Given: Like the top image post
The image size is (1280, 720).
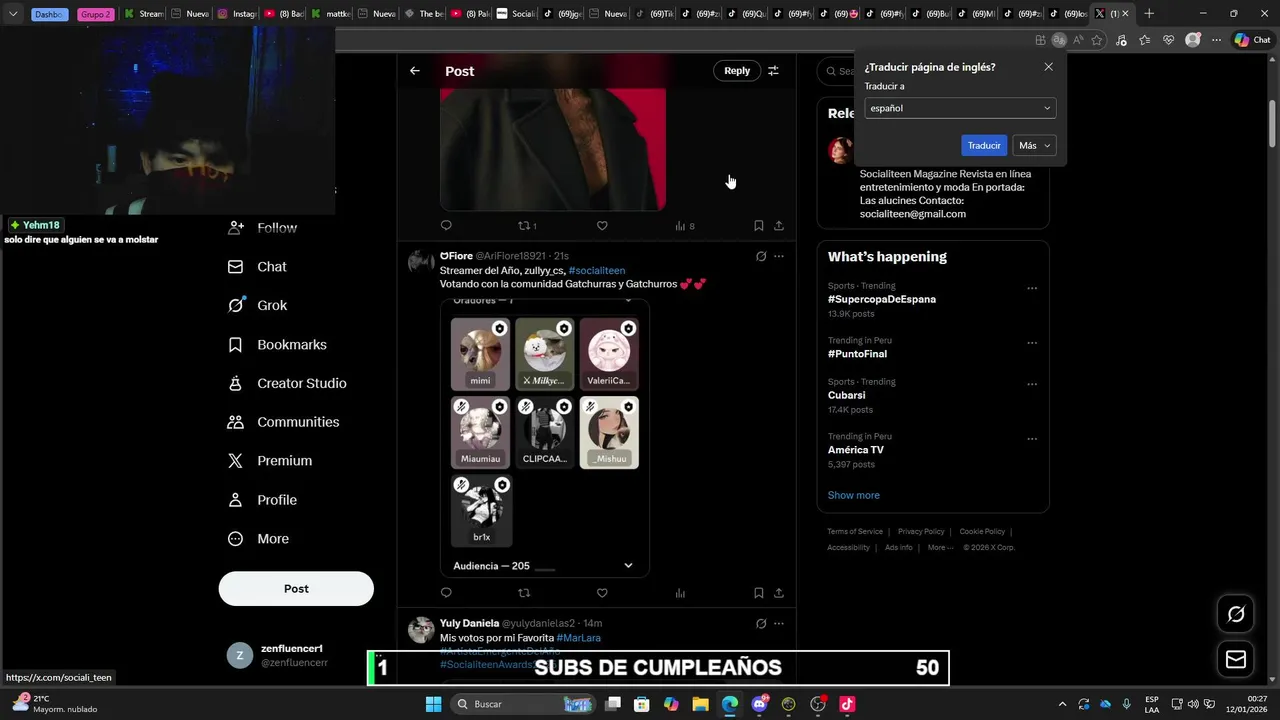Looking at the screenshot, I should [x=602, y=226].
